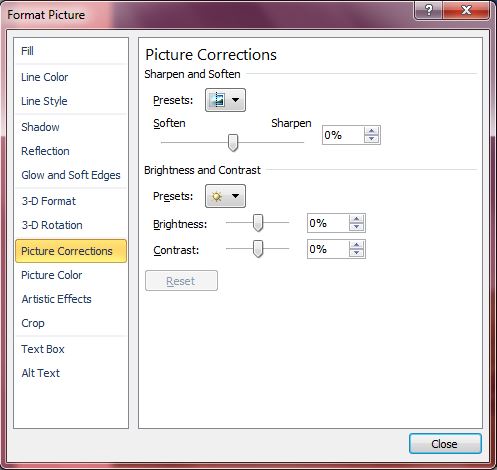Open the Brightness and Contrast presets dropdown

pyautogui.click(x=225, y=196)
